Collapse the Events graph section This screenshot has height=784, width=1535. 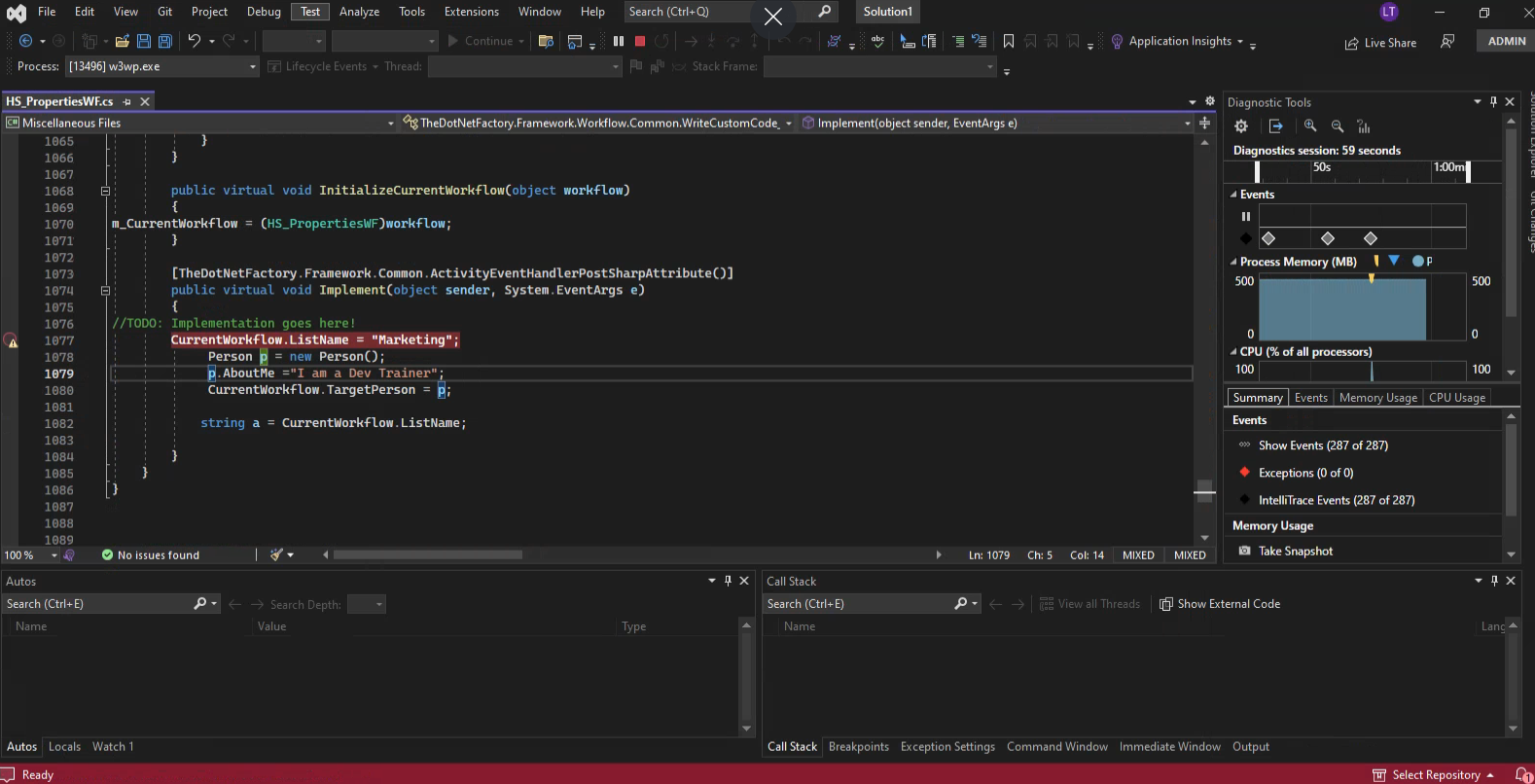[x=1233, y=195]
